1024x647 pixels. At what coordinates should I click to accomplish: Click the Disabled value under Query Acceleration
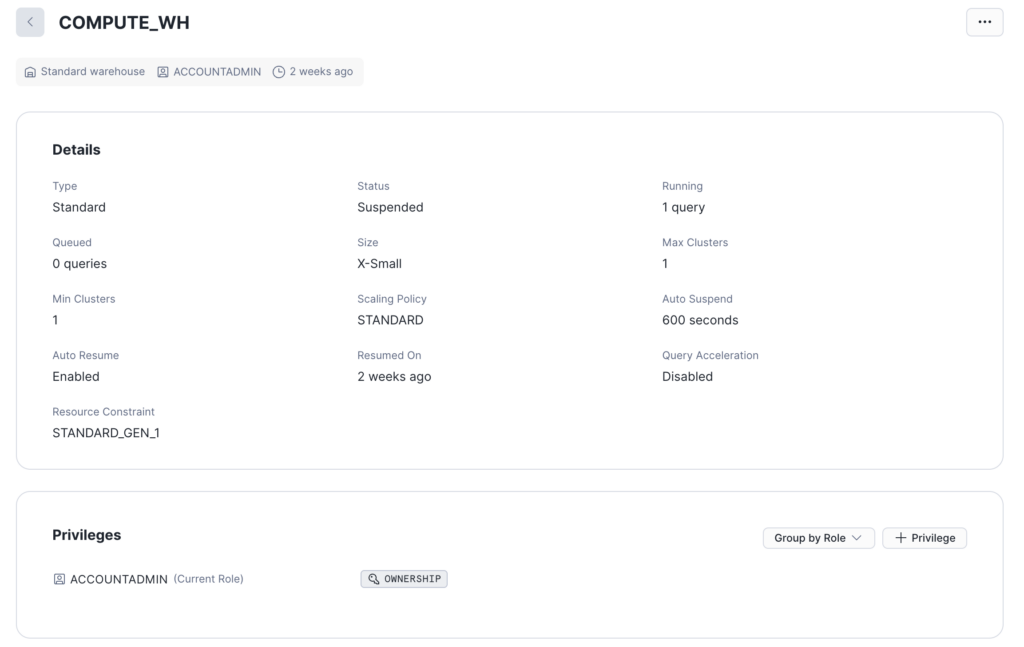point(687,377)
